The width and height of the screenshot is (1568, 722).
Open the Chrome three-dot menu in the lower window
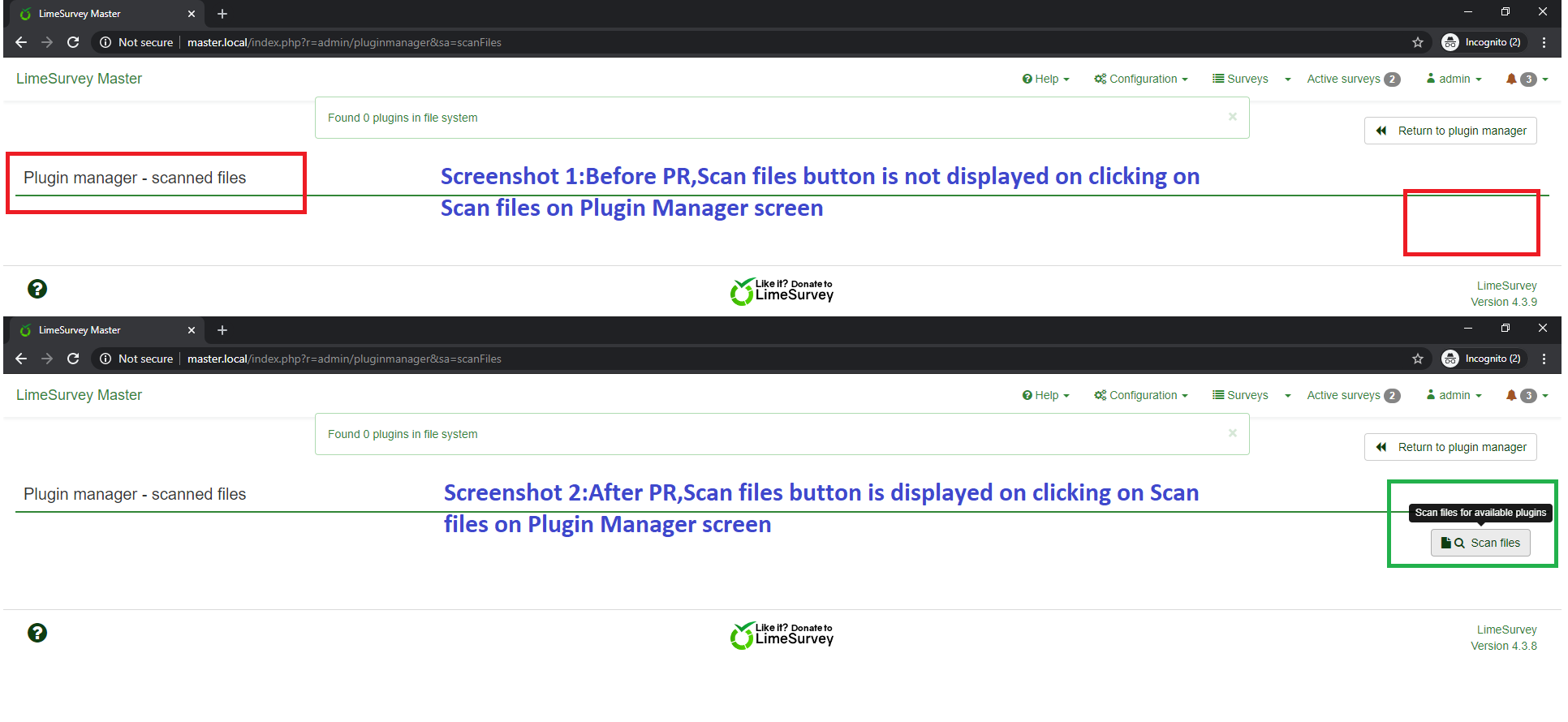(1544, 359)
